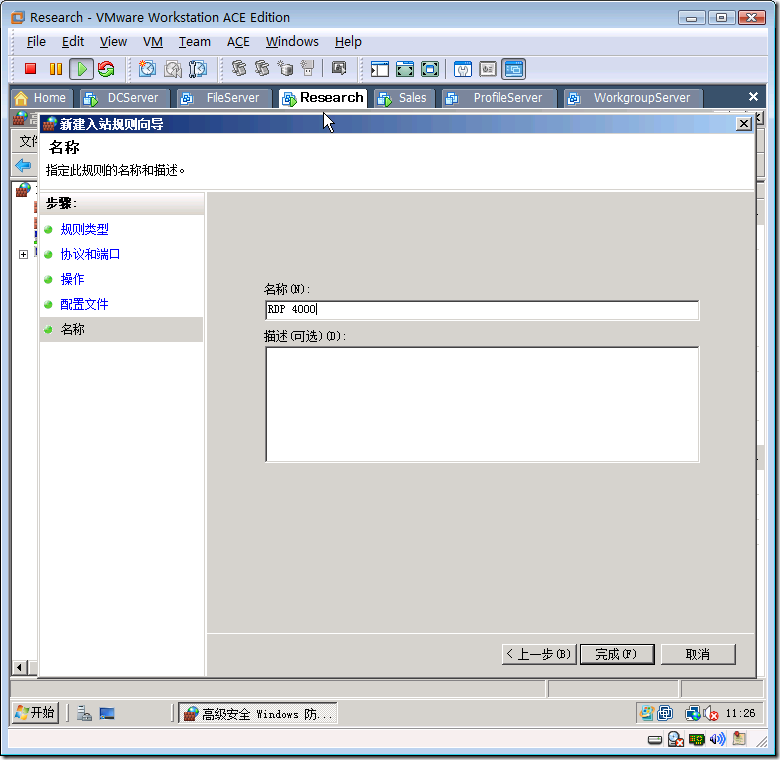Open guest Server Manager quick launch icon
Image resolution: width=780 pixels, height=760 pixels.
(x=84, y=714)
